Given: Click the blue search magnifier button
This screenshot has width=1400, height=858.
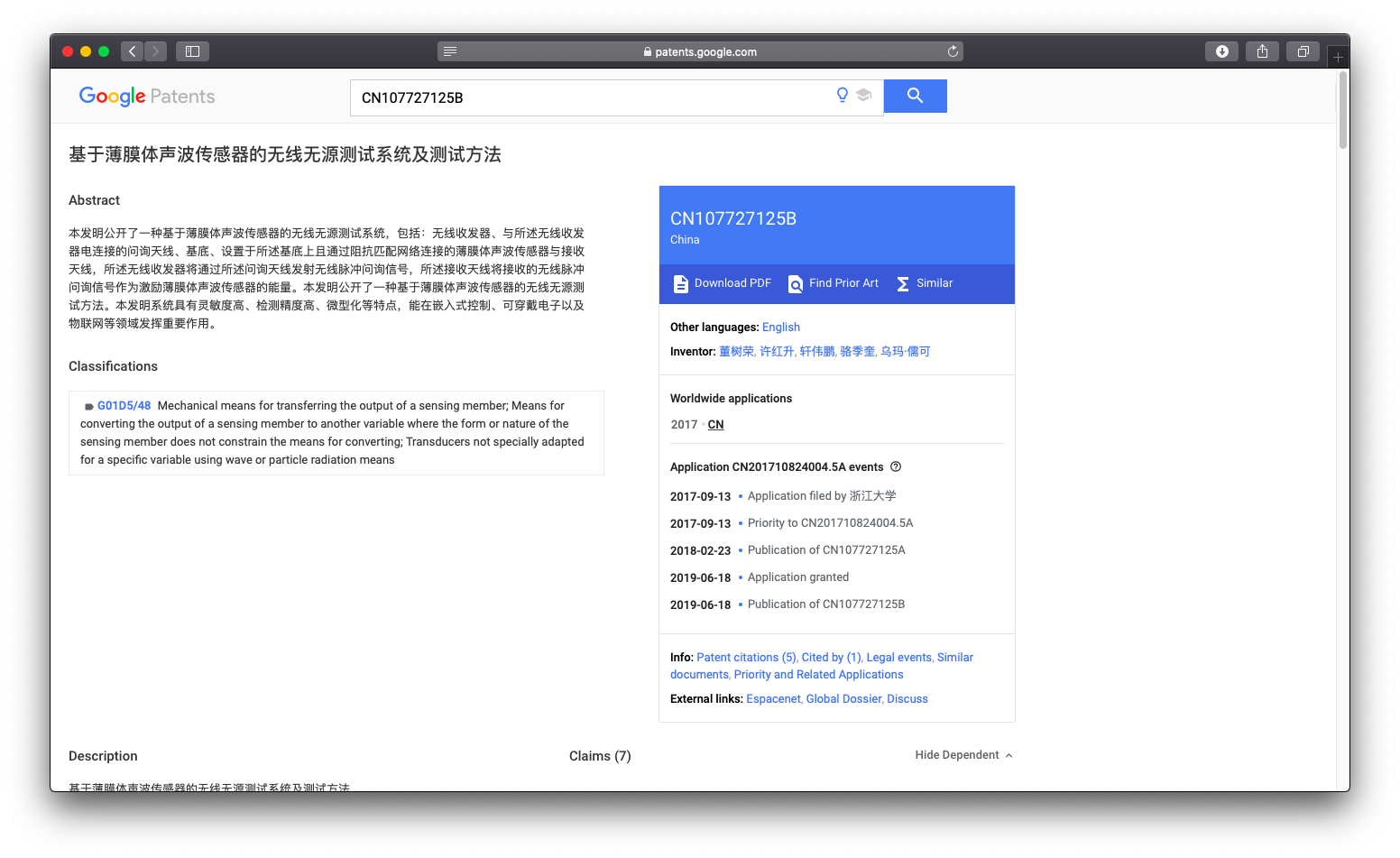Looking at the screenshot, I should 915,96.
